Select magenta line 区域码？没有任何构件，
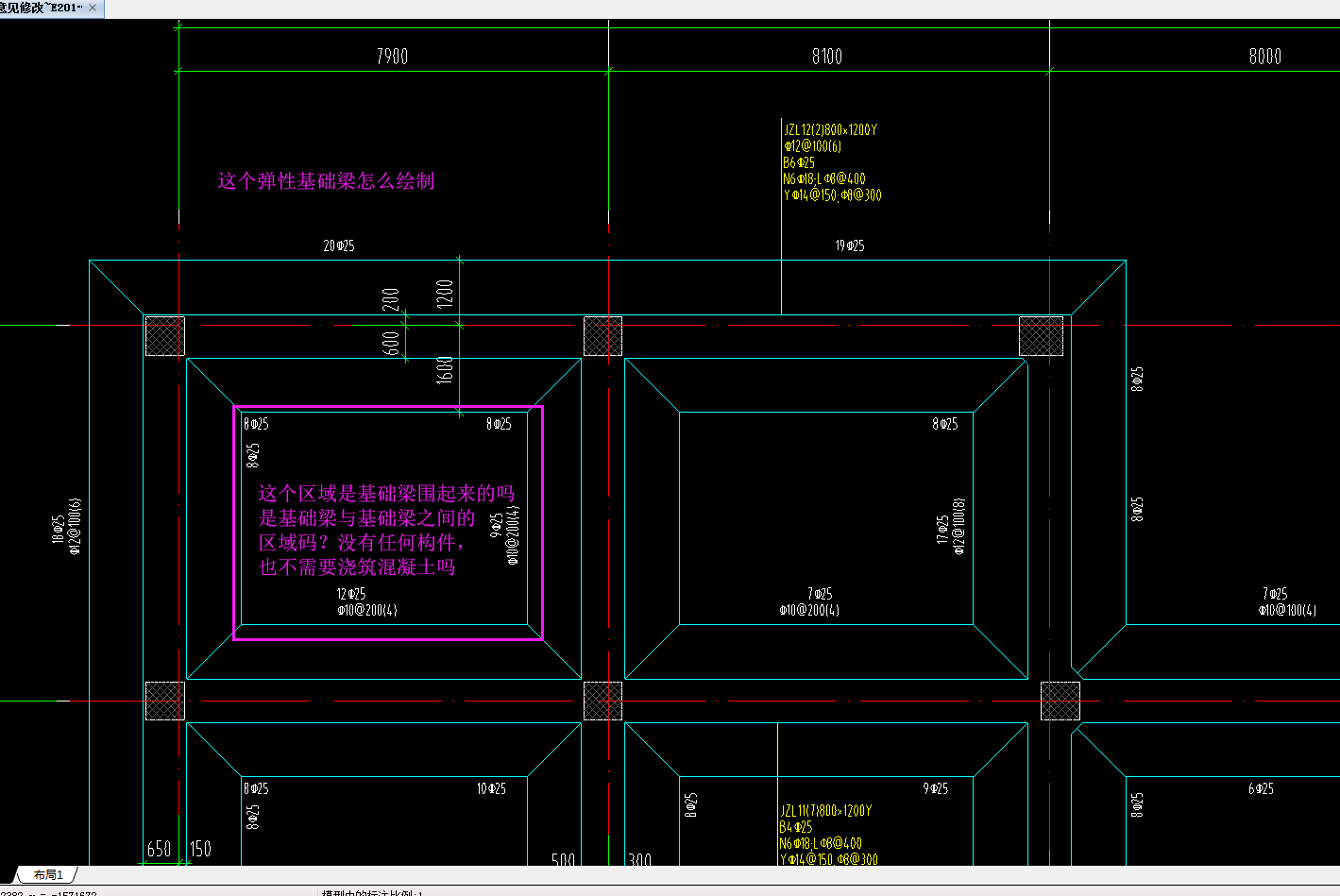 [362, 543]
